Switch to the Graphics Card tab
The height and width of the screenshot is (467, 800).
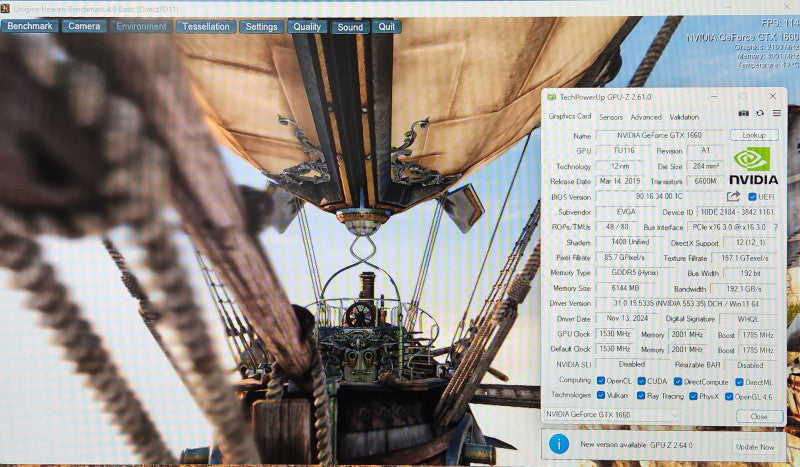569,116
